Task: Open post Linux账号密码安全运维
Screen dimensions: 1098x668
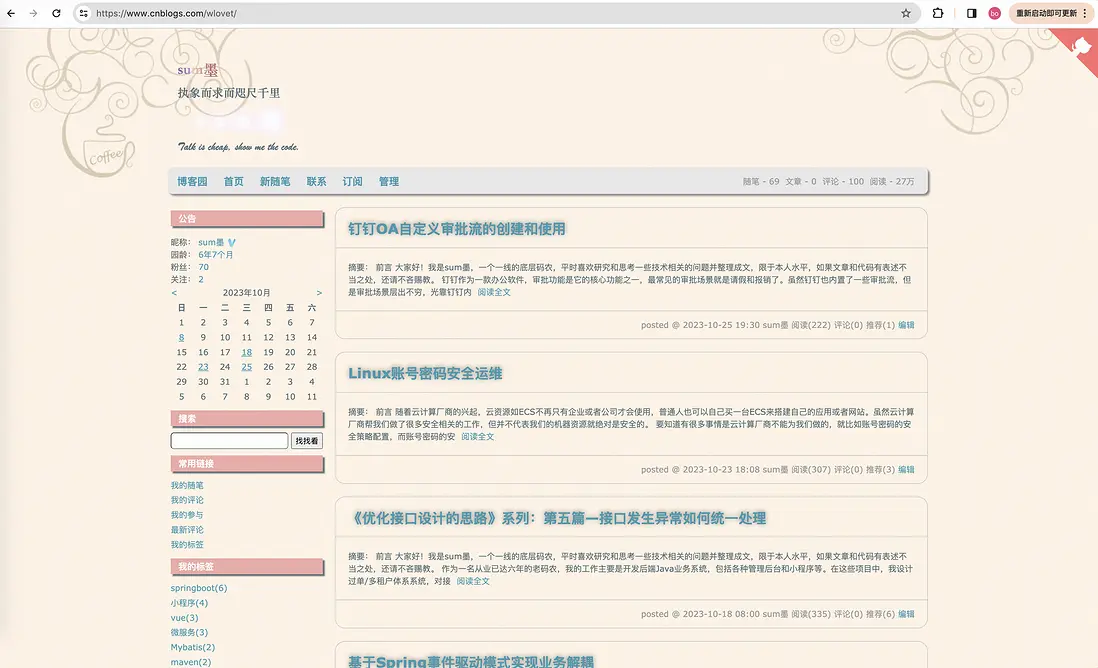Action: [425, 373]
